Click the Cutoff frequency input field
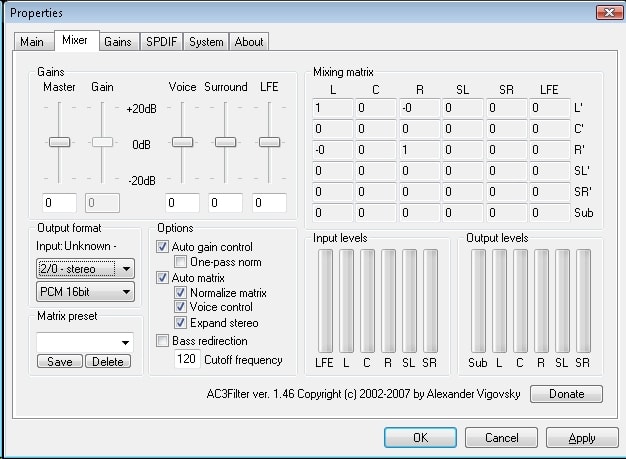The height and width of the screenshot is (459, 626). pyautogui.click(x=187, y=359)
